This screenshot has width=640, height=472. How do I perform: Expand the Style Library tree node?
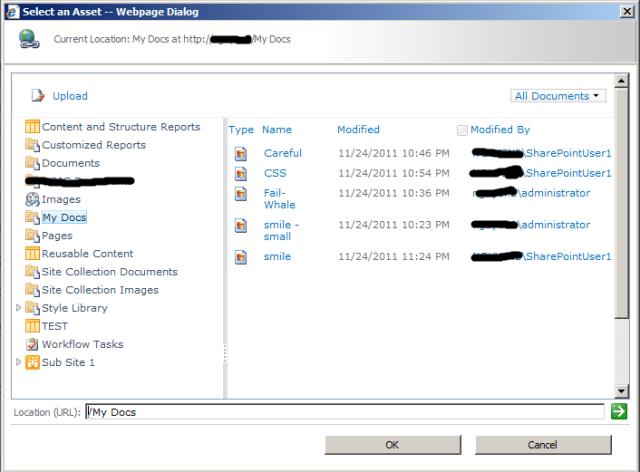[x=18, y=308]
